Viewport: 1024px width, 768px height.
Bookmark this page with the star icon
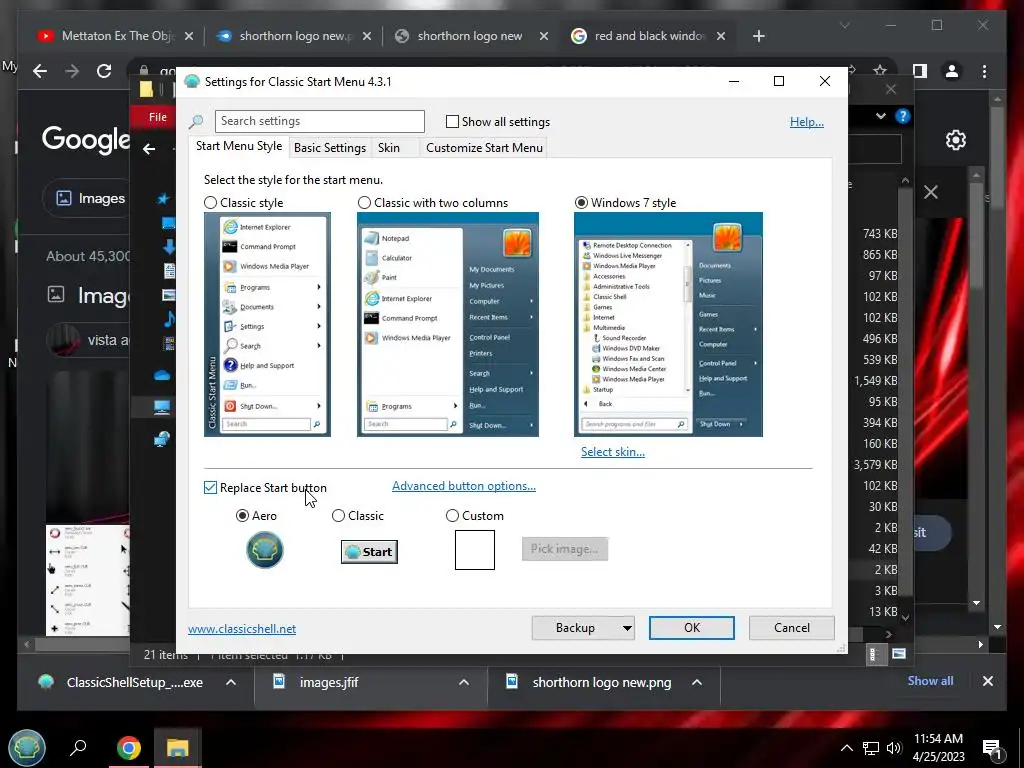(880, 71)
